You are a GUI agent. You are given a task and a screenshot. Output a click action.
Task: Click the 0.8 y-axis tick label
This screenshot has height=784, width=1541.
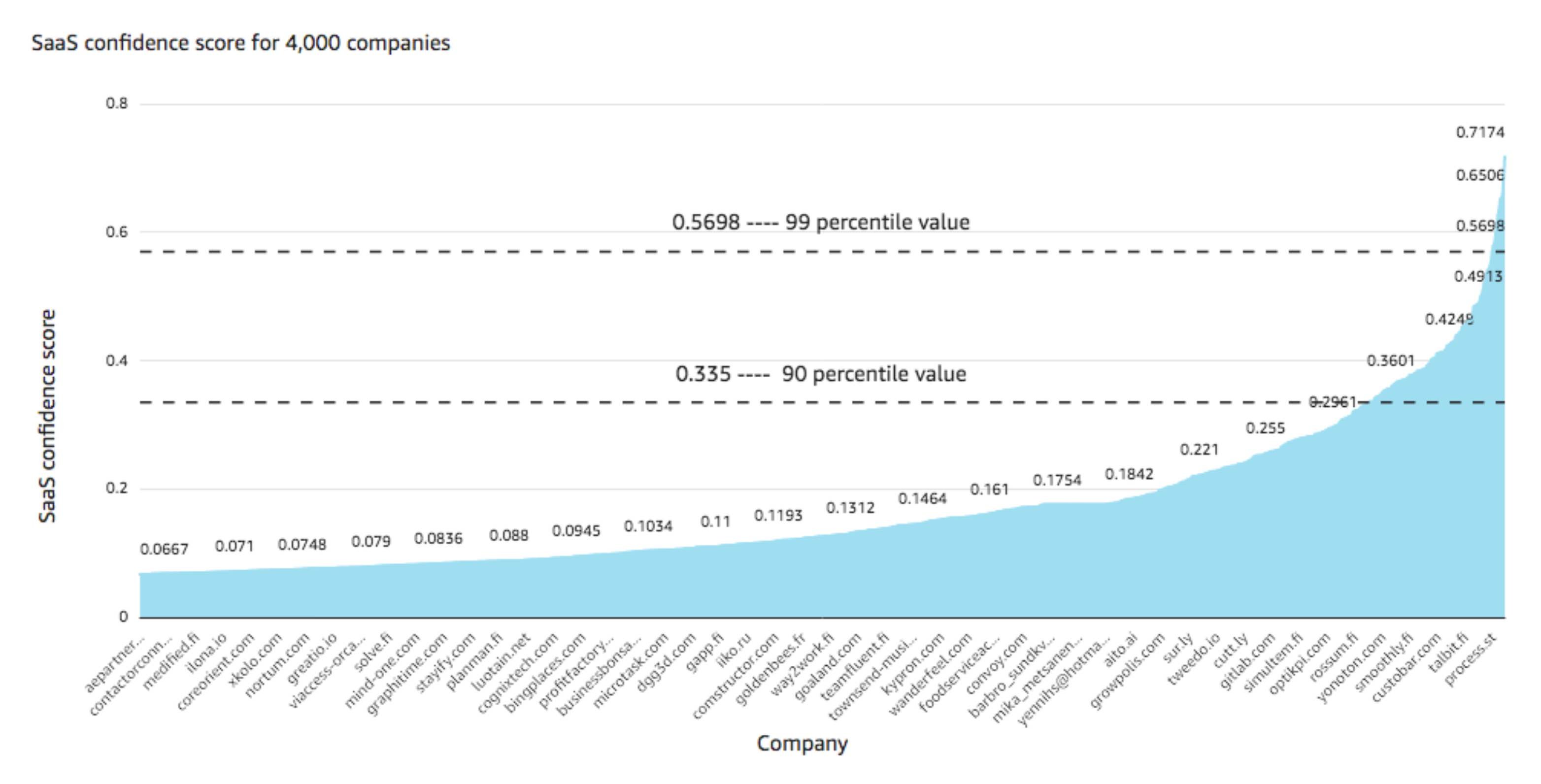tap(117, 103)
